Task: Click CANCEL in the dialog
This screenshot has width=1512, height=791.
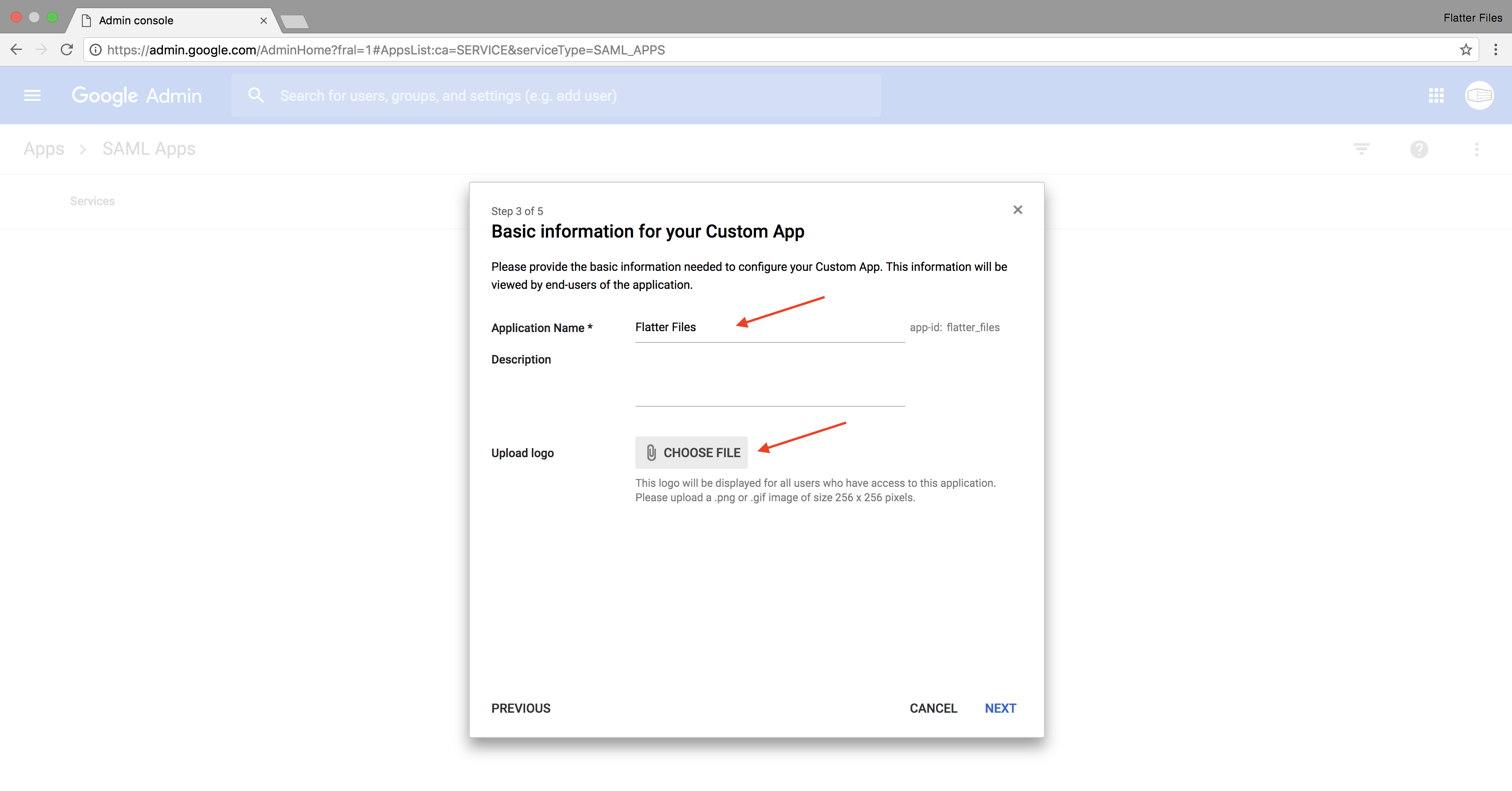Action: 933,708
